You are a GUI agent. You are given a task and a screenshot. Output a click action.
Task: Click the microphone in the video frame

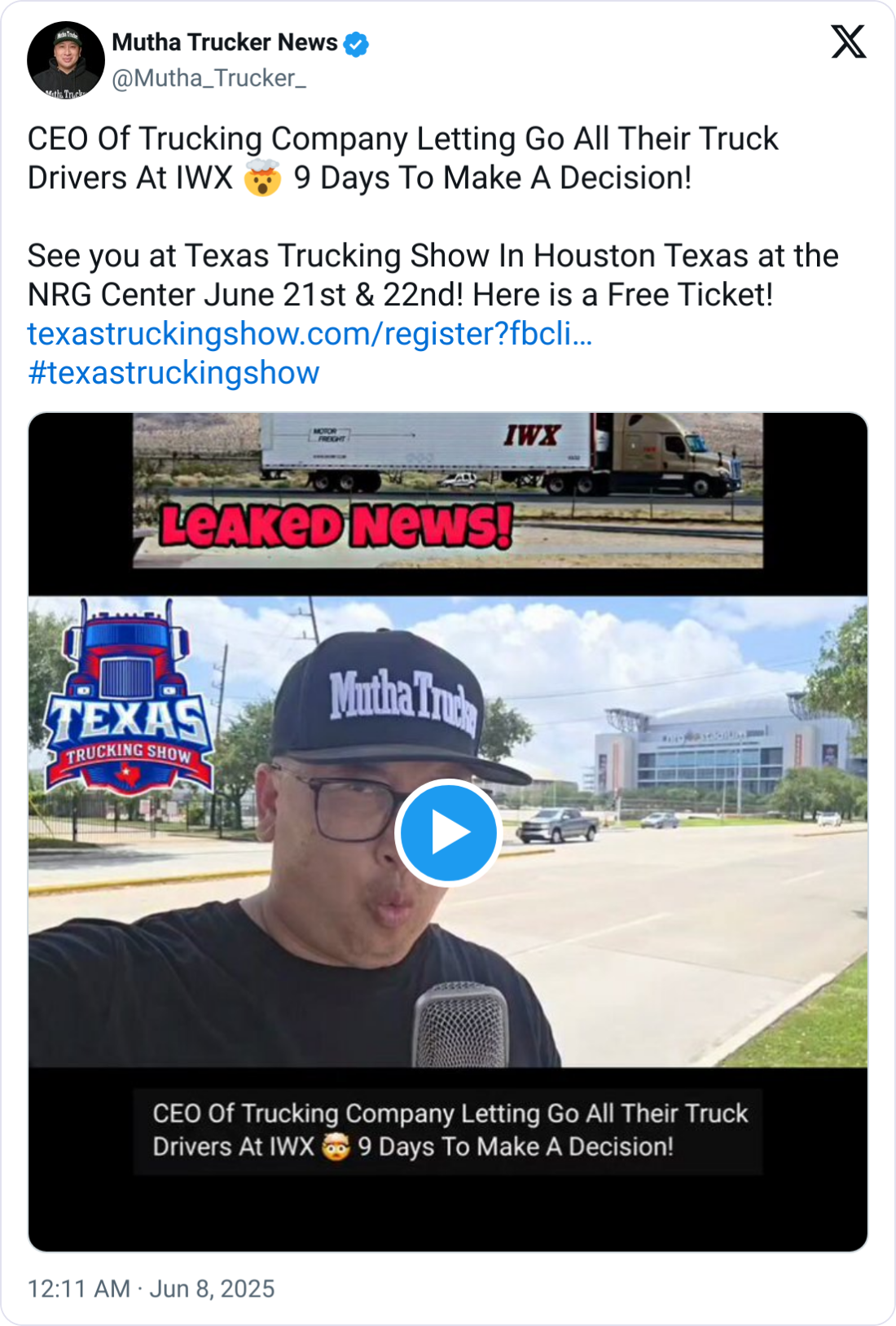462,1025
